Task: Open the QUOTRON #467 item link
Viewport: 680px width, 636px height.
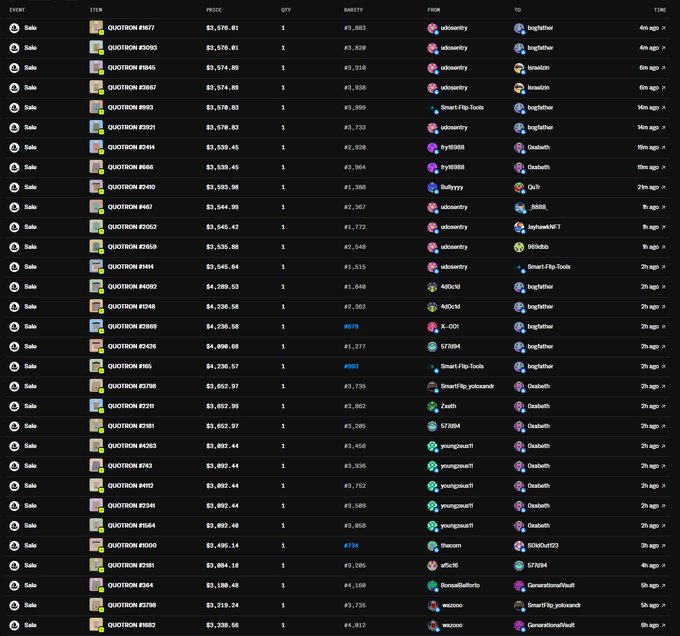Action: coord(130,207)
